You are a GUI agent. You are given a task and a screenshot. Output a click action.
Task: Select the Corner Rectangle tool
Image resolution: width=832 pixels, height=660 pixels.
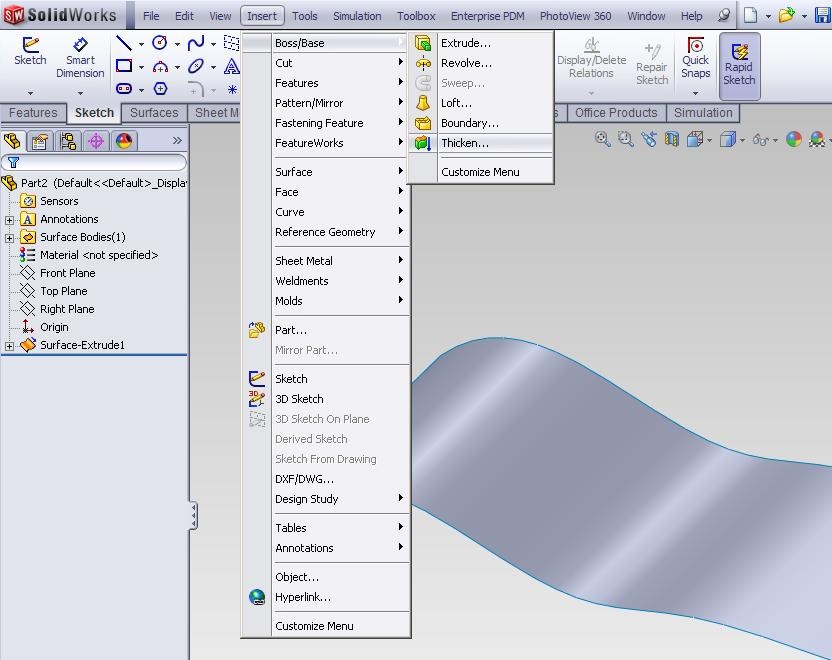(124, 66)
